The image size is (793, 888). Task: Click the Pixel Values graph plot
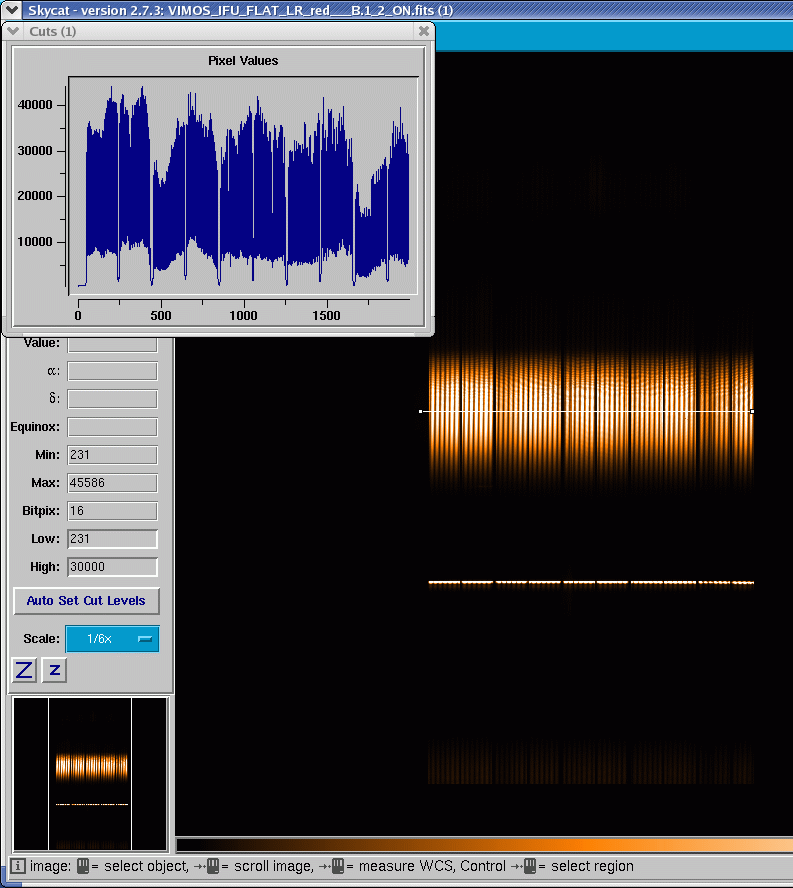point(243,185)
